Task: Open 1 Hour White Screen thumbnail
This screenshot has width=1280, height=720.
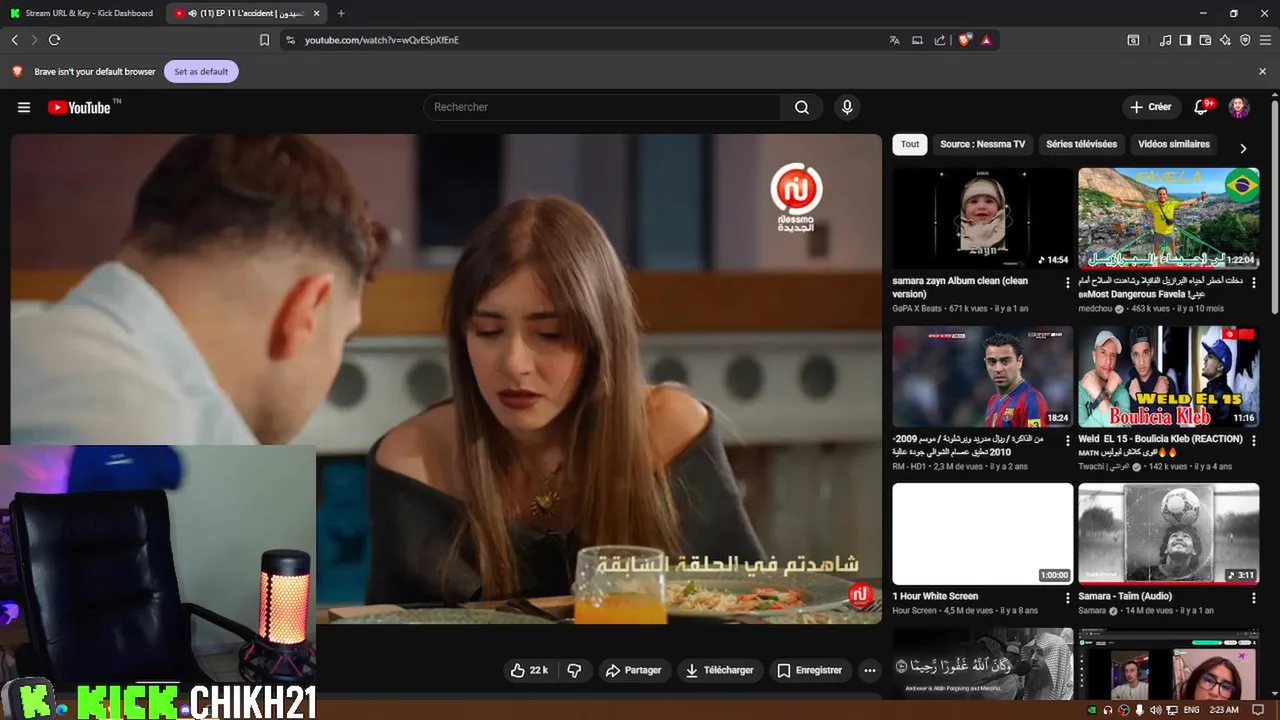Action: [982, 534]
